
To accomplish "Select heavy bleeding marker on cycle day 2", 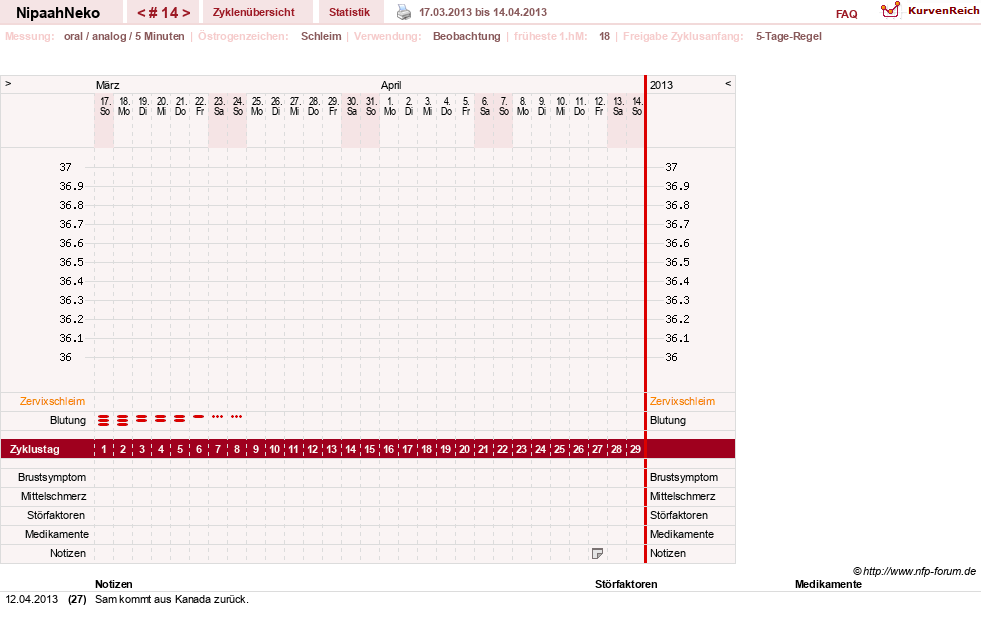I will coord(123,420).
